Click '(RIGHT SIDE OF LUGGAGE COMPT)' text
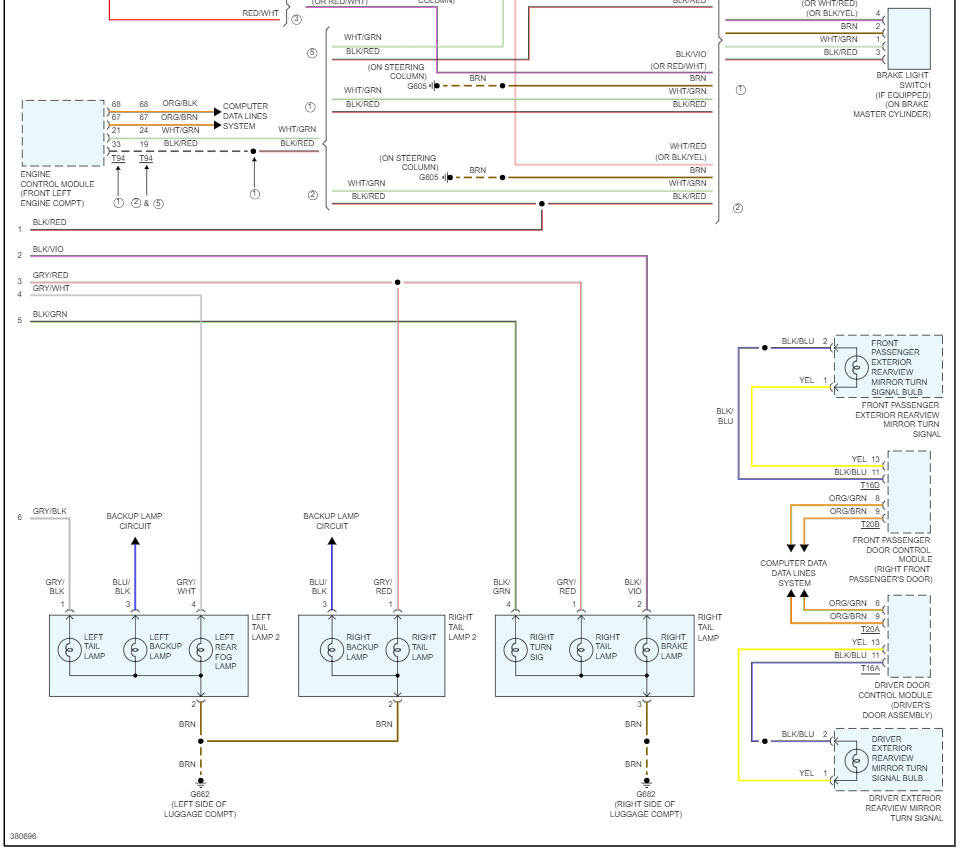 (645, 809)
